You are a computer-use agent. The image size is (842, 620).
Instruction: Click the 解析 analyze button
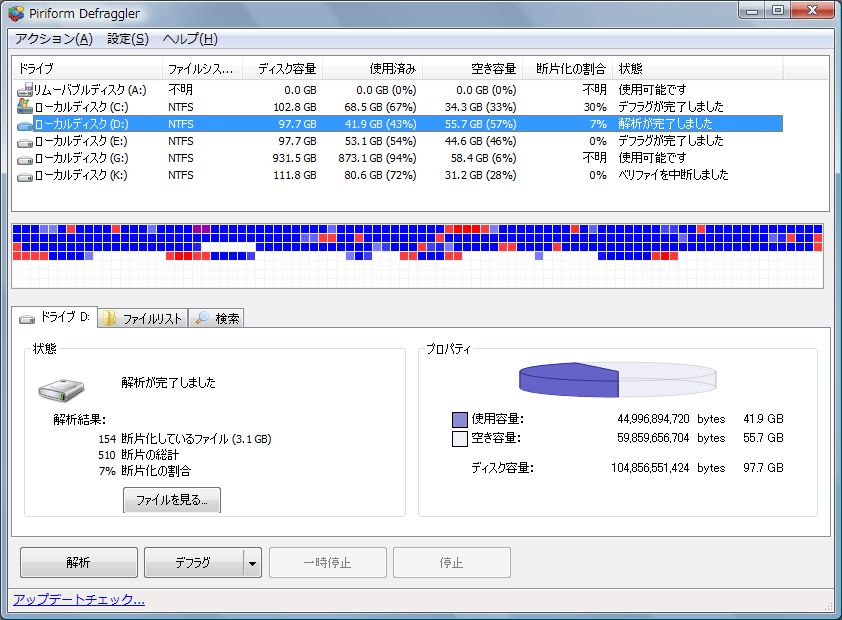click(x=79, y=563)
